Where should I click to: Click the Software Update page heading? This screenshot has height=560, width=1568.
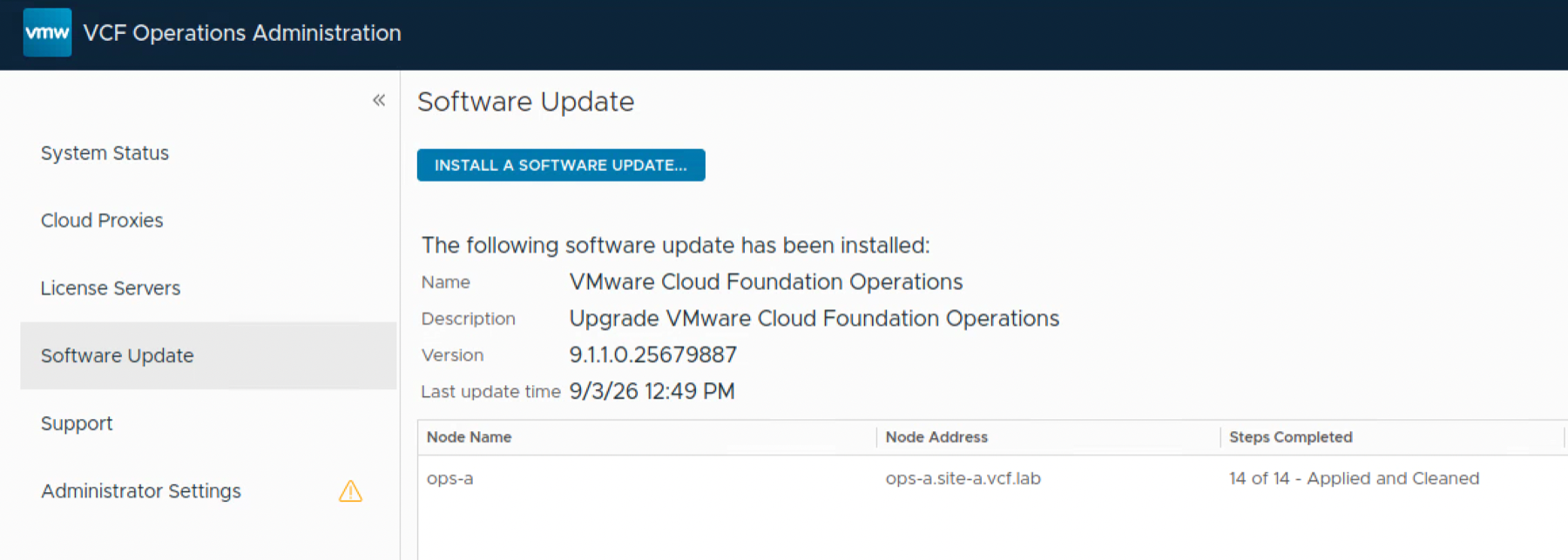tap(525, 102)
